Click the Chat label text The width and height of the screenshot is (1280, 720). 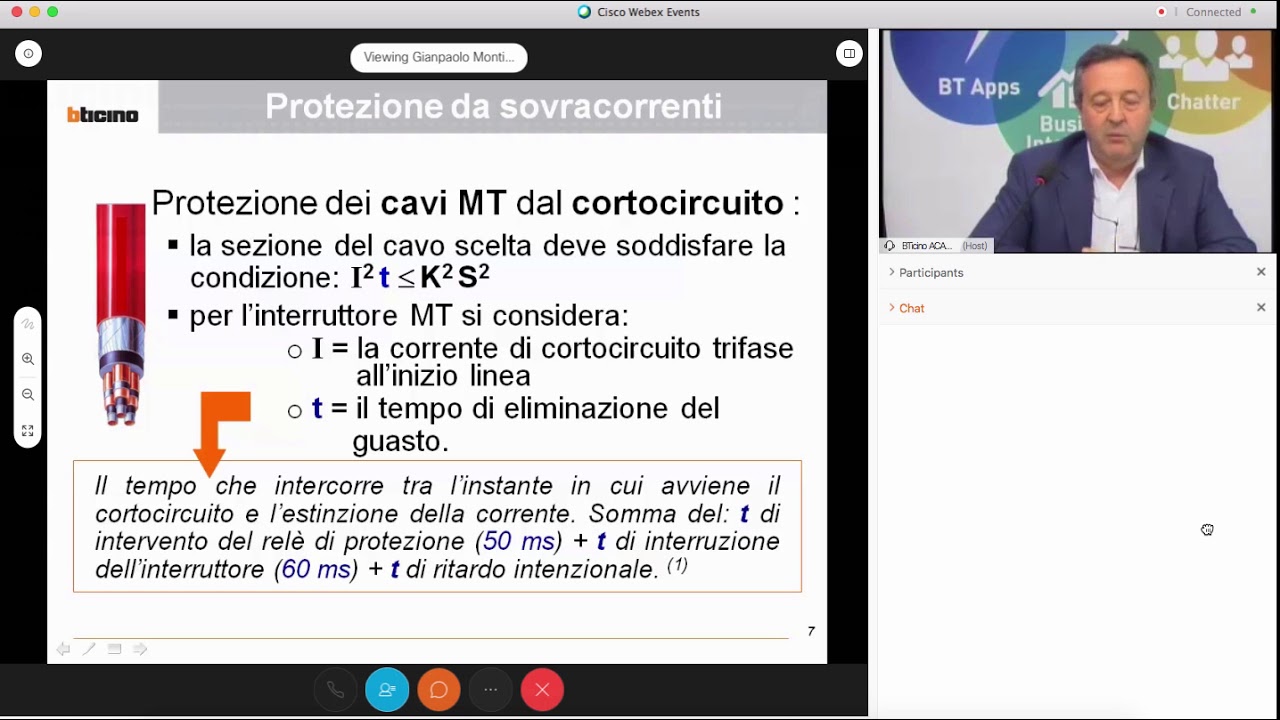coord(911,308)
